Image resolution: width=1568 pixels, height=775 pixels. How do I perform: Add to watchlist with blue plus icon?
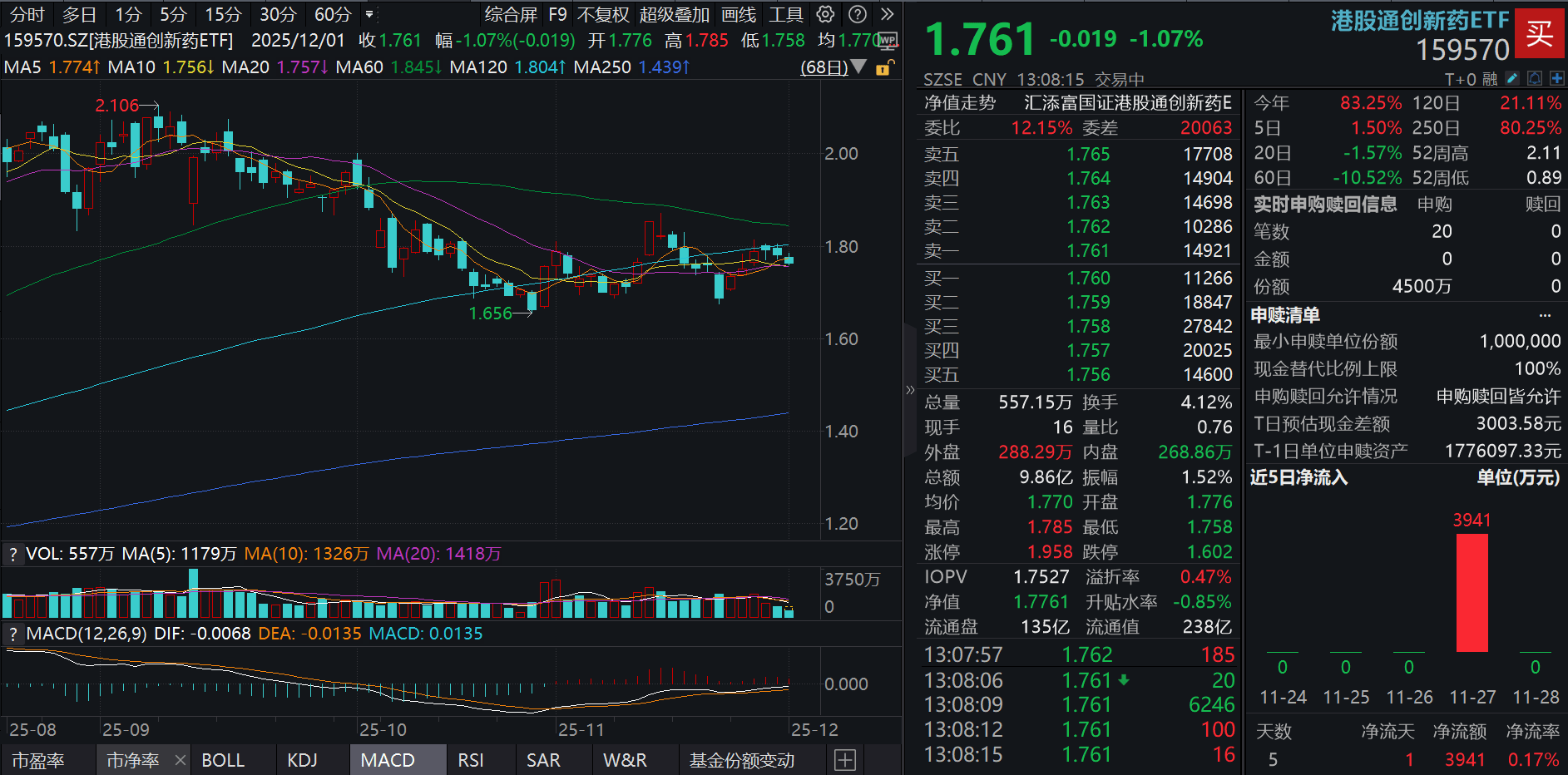pyautogui.click(x=1556, y=78)
